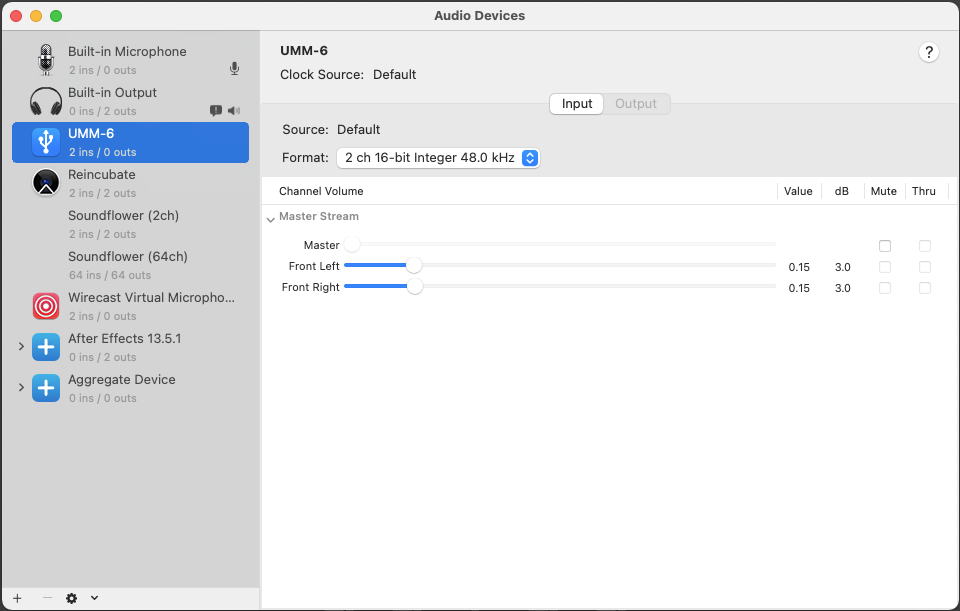This screenshot has height=611, width=960.
Task: Click the After Effects 13.5.1 plus icon
Action: click(x=46, y=347)
